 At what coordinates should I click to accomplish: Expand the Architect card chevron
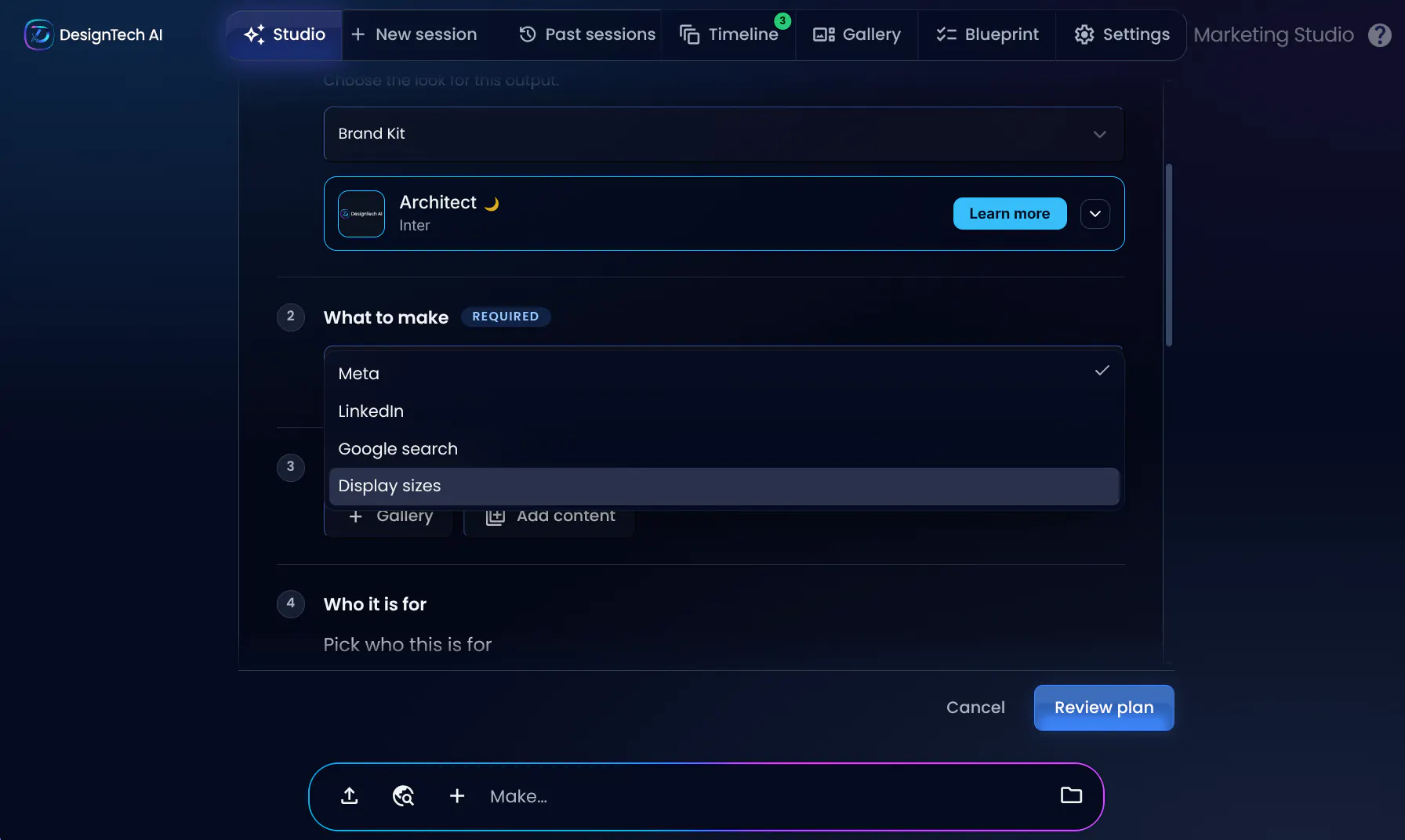(x=1095, y=214)
